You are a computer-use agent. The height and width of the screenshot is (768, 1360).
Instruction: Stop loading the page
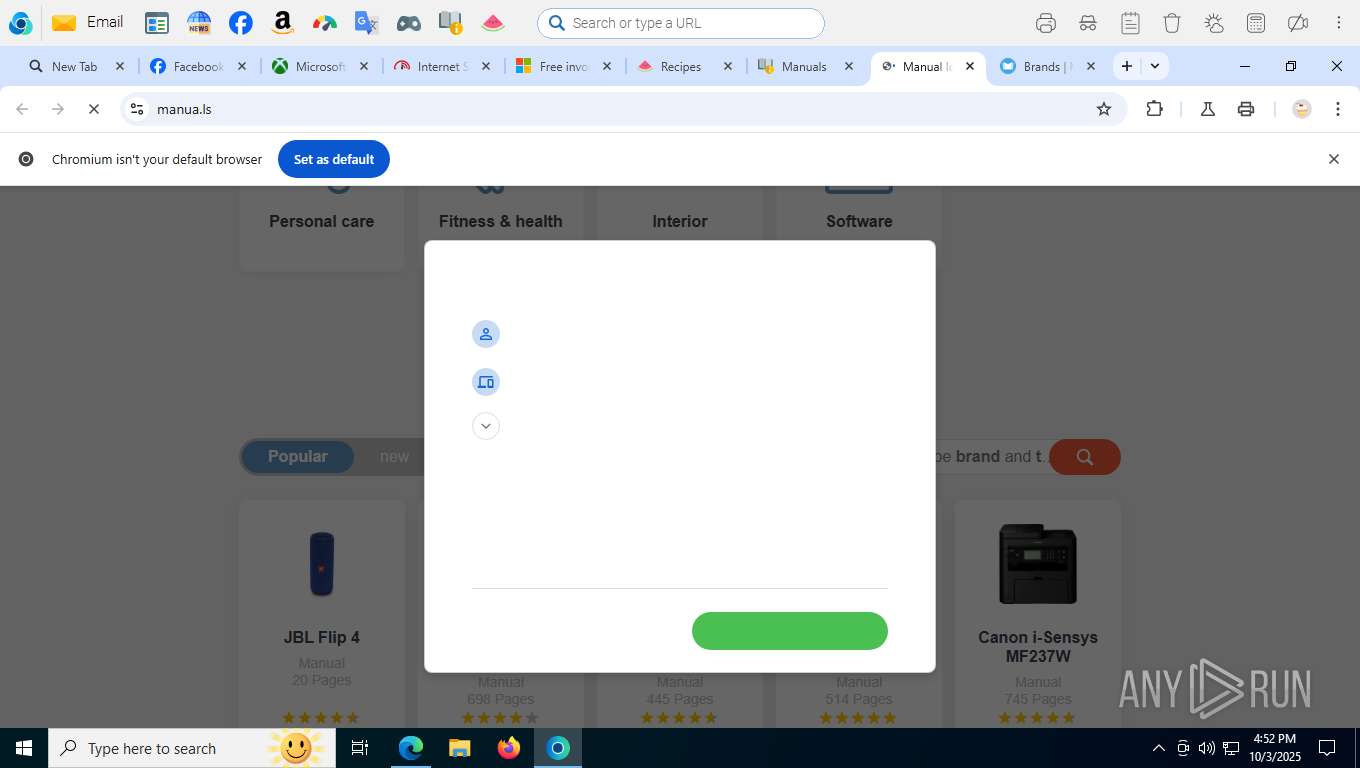click(x=94, y=109)
